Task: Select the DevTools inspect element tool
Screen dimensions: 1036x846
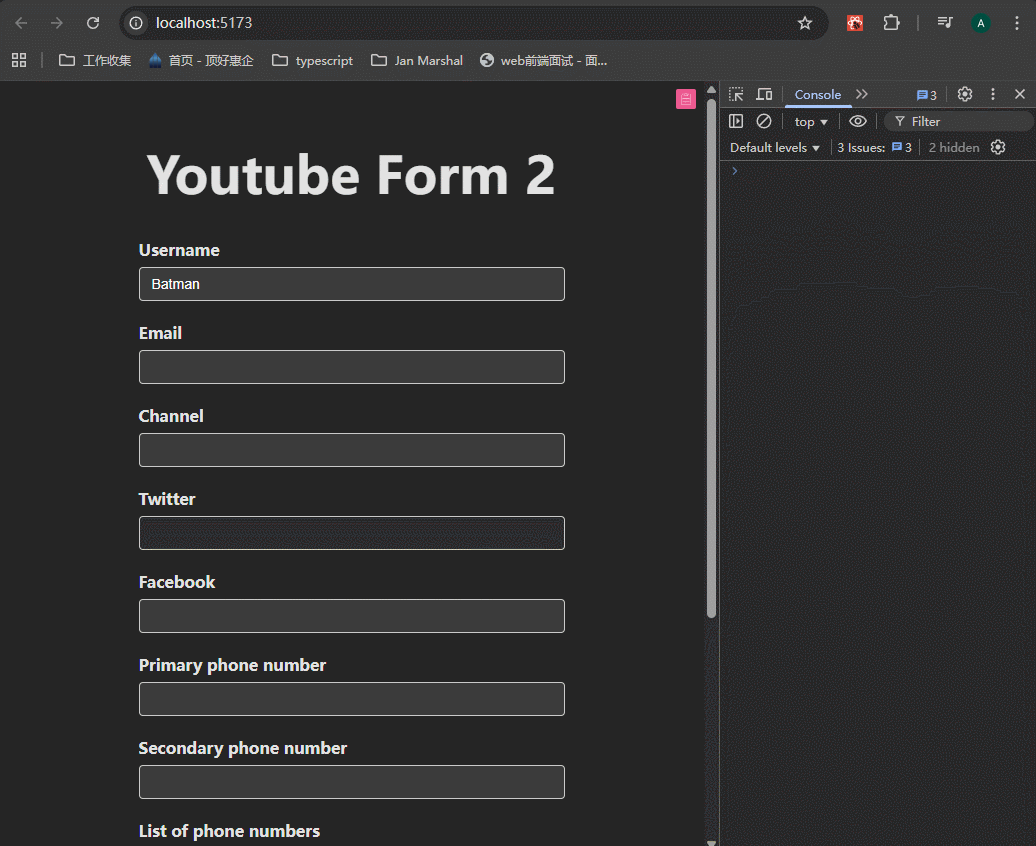Action: (x=736, y=94)
